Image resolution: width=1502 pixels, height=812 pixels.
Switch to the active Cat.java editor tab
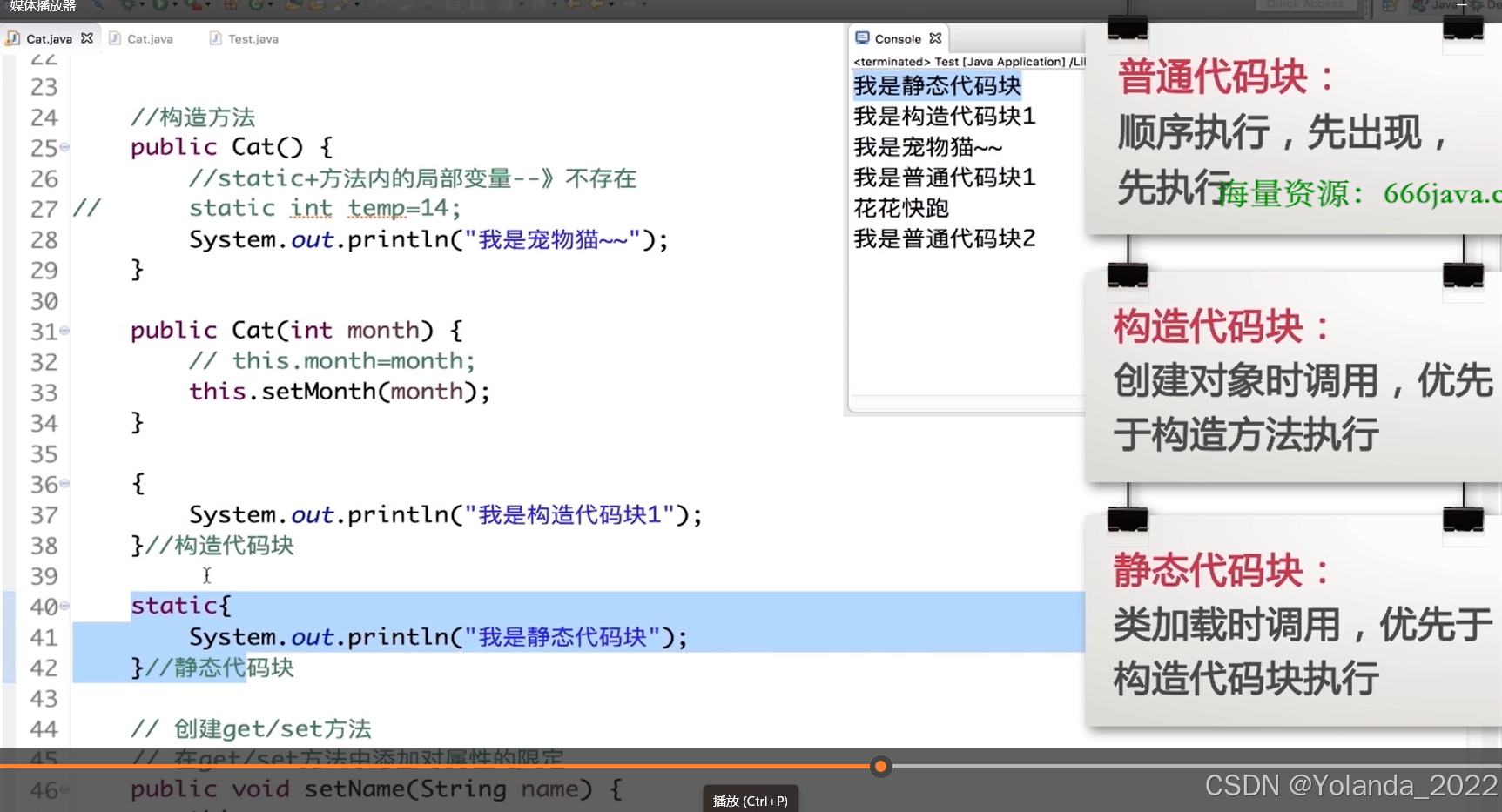49,38
